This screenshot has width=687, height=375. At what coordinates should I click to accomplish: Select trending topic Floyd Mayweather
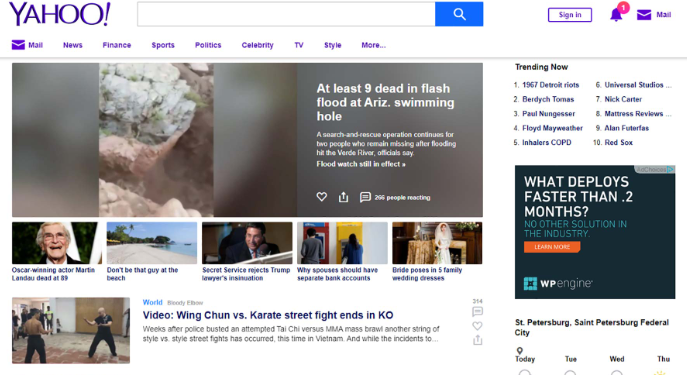coord(552,128)
